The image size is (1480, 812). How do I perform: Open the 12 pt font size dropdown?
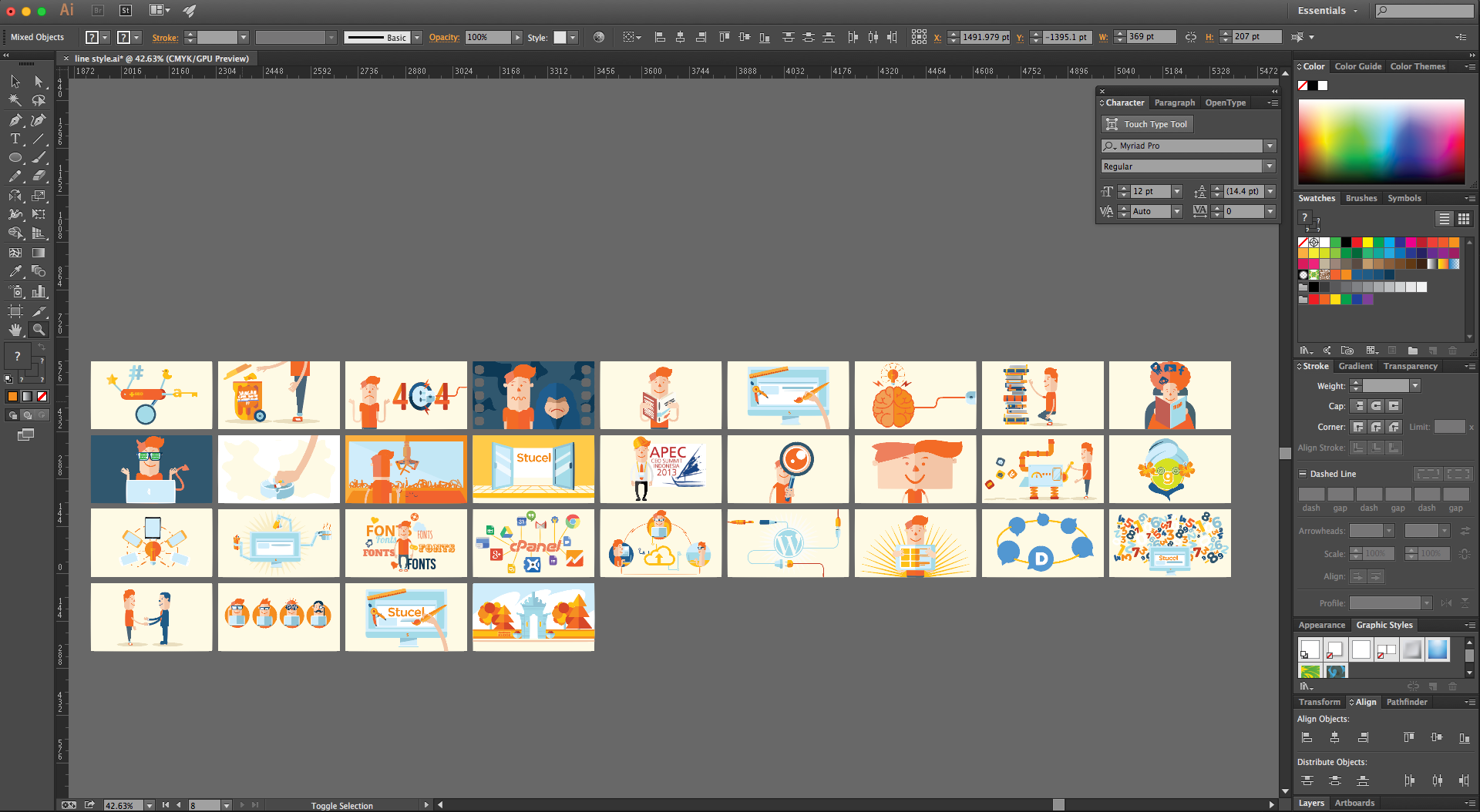pos(1177,191)
